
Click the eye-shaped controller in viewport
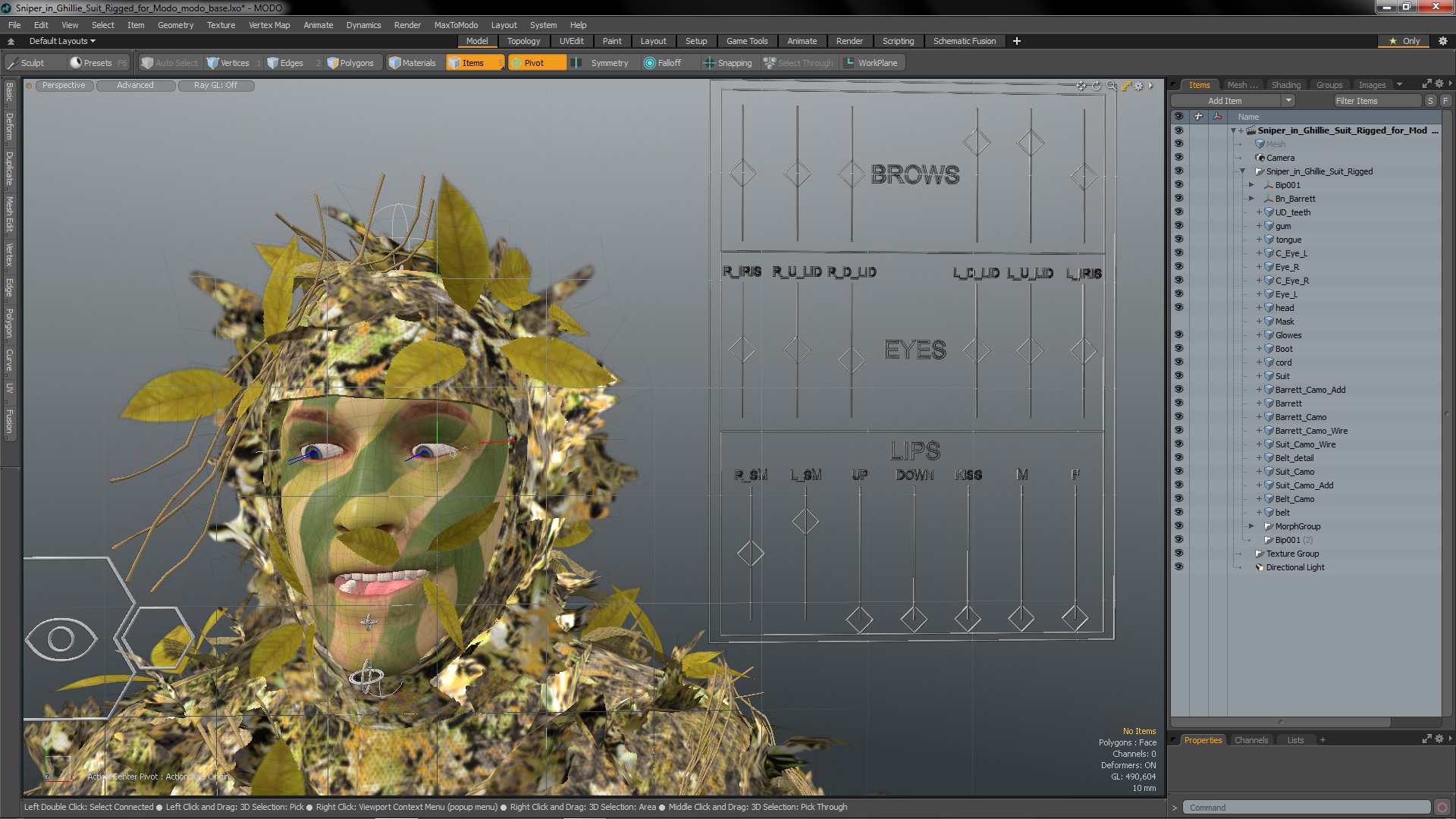61,639
